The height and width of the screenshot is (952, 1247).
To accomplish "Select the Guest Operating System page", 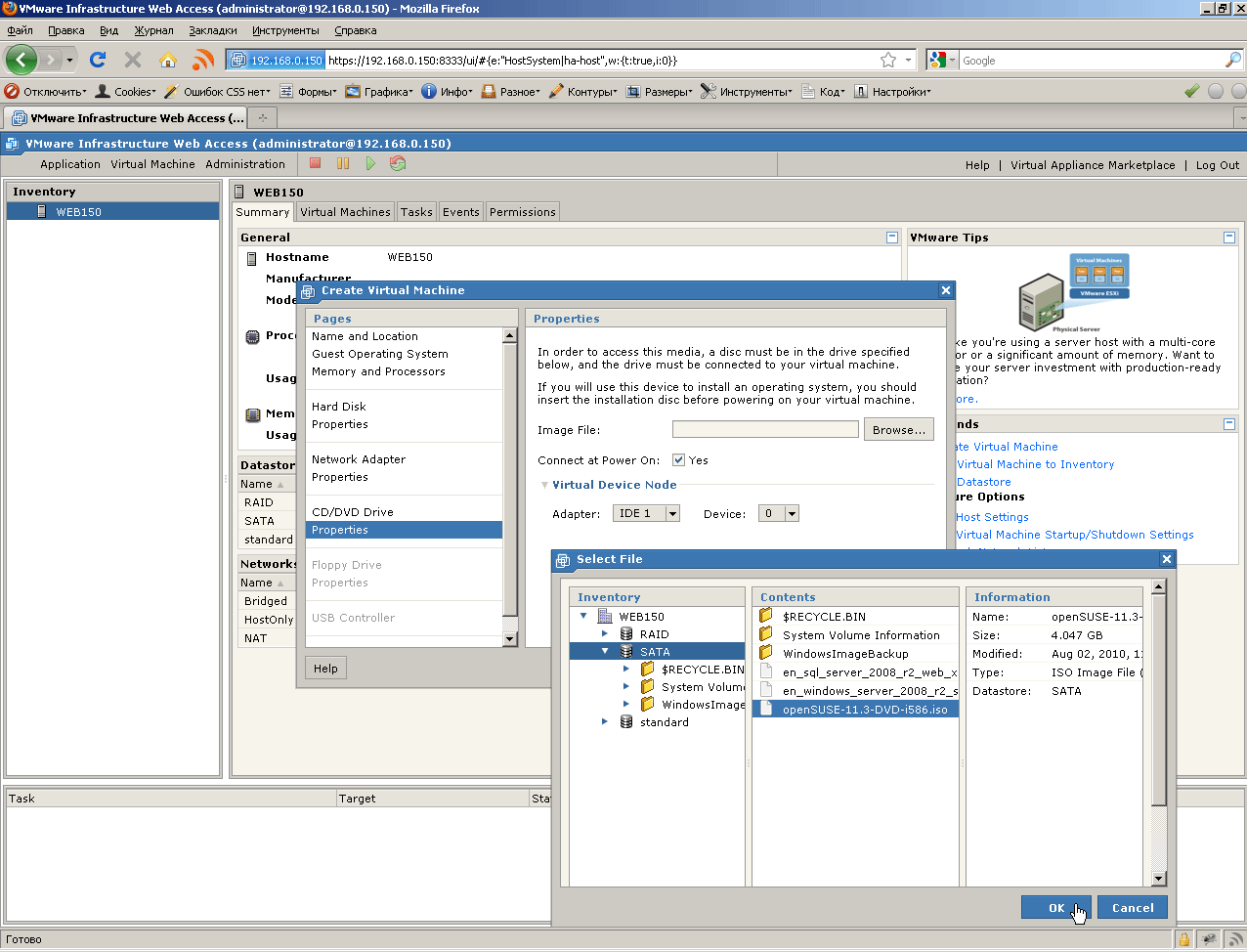I will coord(380,354).
